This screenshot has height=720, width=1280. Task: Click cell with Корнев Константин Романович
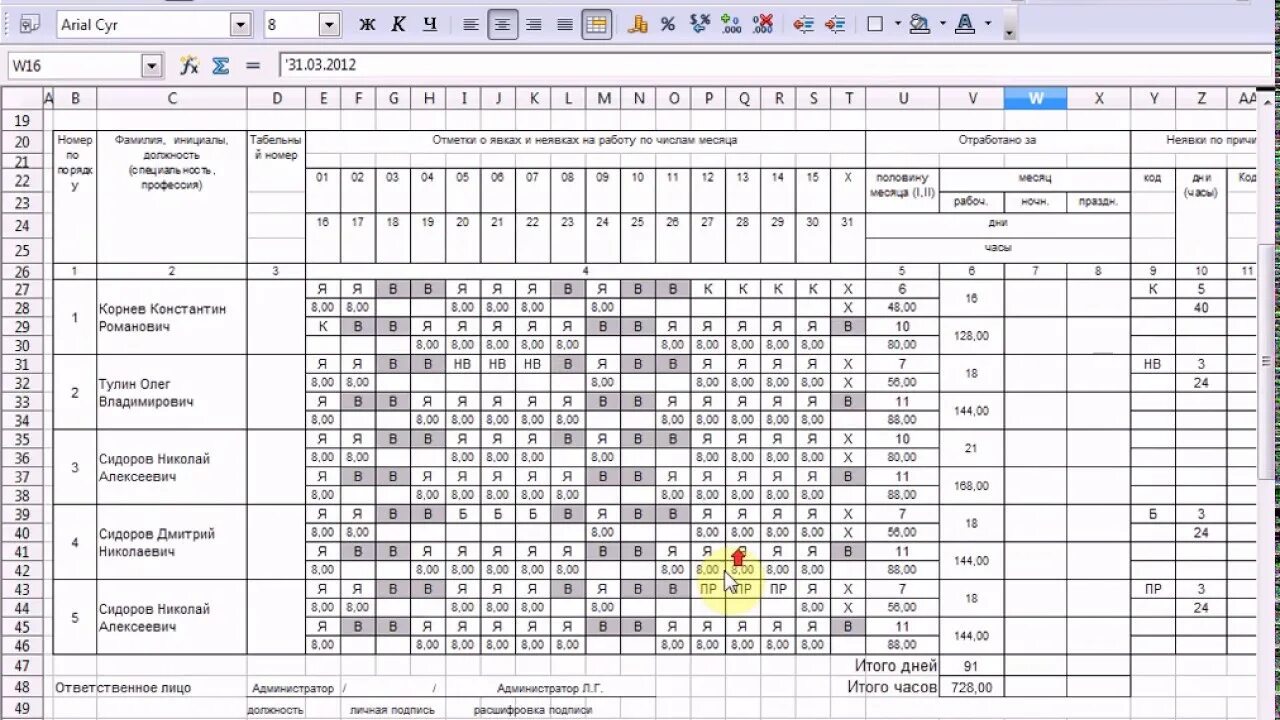[x=172, y=318]
